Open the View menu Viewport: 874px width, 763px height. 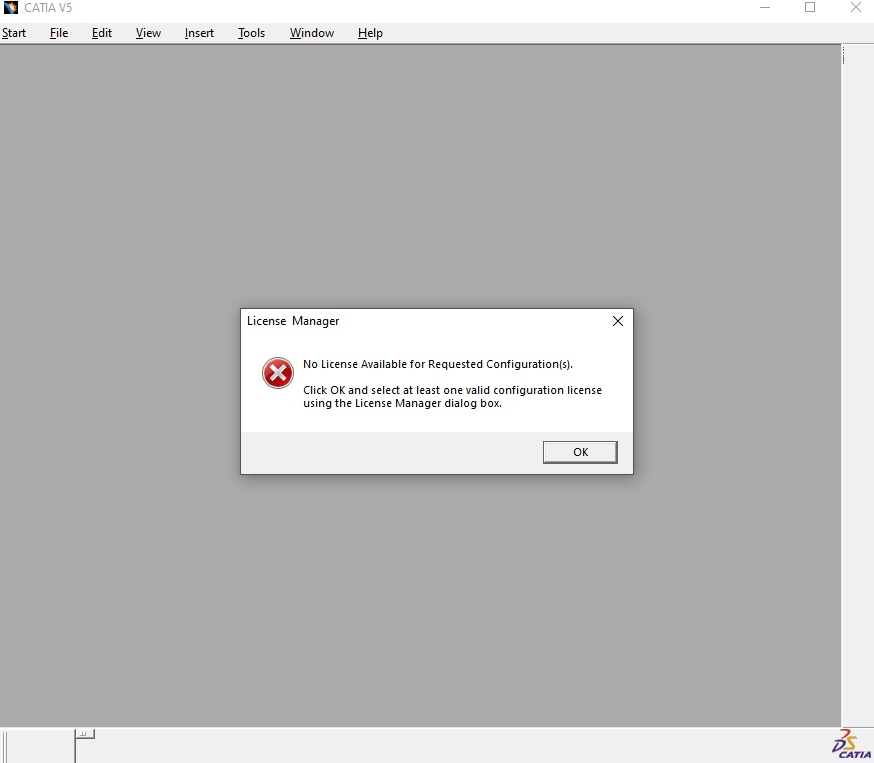(x=148, y=33)
